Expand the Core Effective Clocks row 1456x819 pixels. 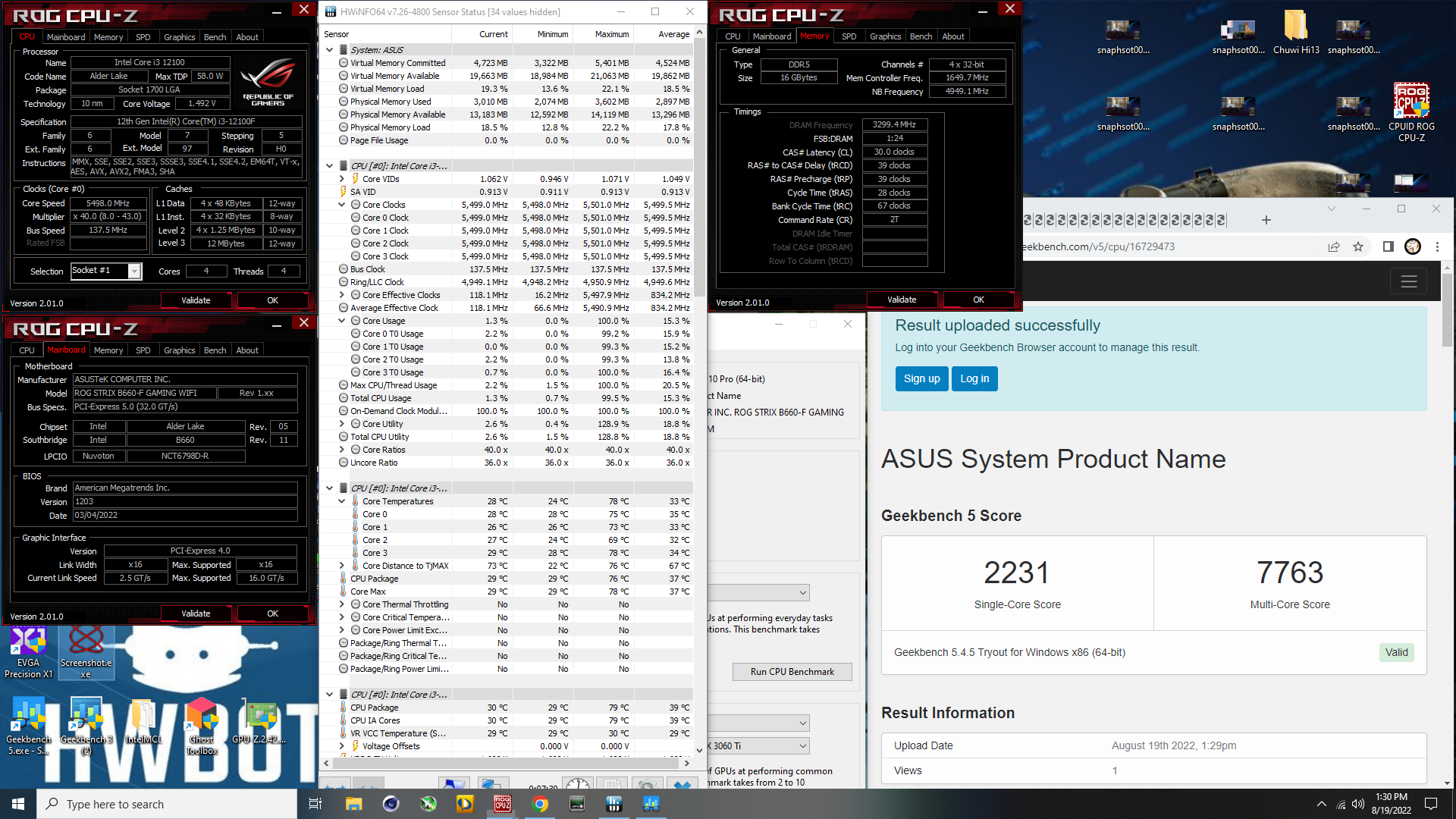tap(341, 295)
